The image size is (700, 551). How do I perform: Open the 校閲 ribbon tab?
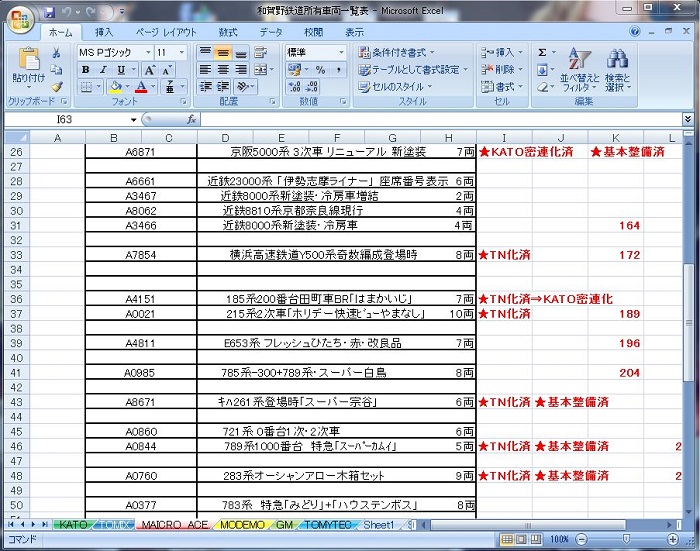coord(313,32)
